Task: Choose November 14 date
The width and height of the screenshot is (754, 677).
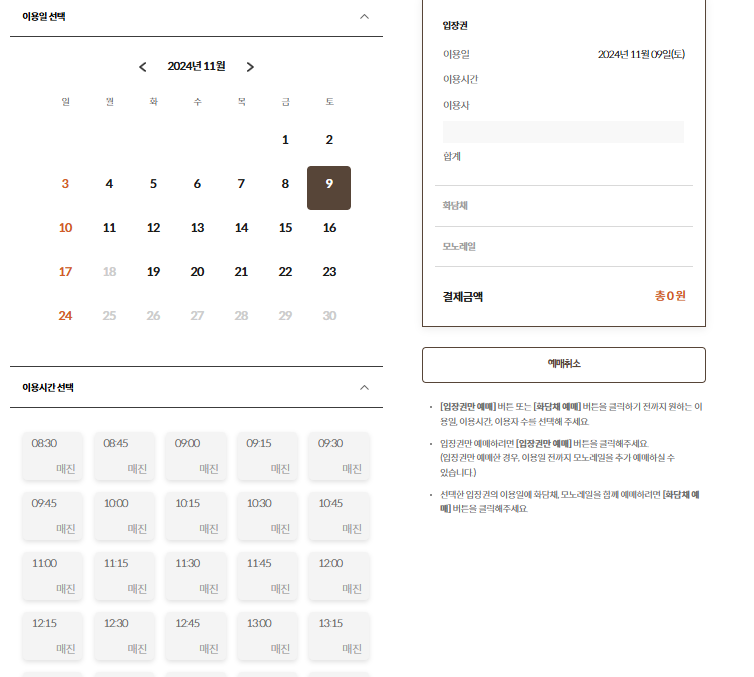Action: (241, 228)
